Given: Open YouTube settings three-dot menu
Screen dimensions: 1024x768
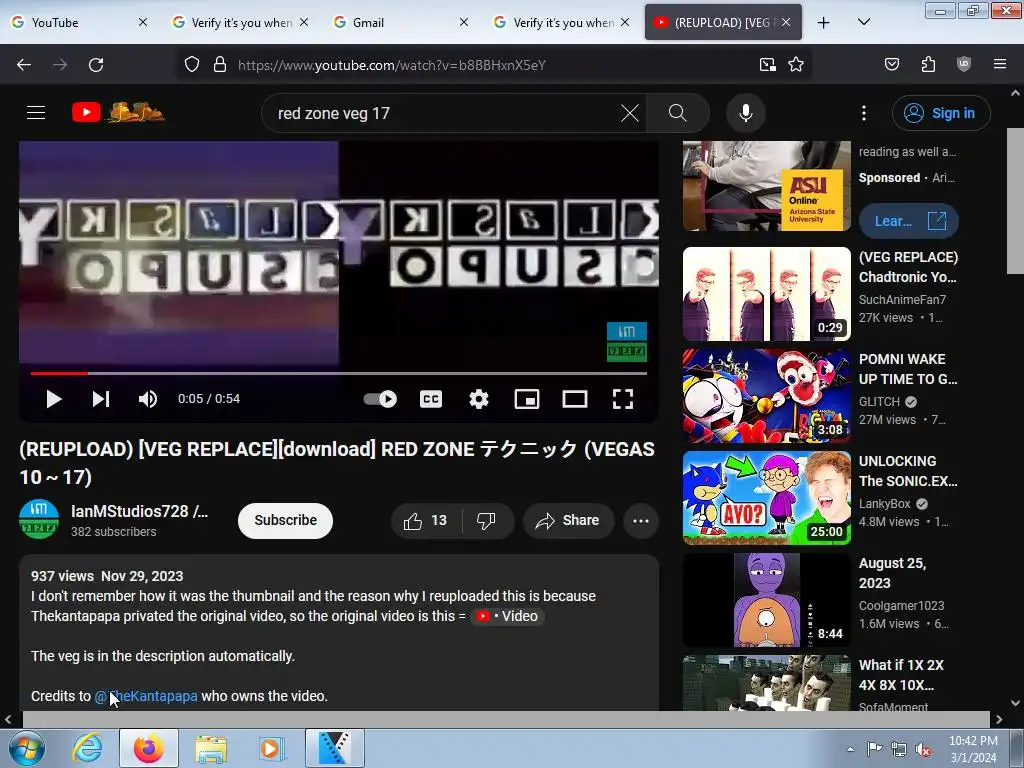Looking at the screenshot, I should tap(864, 113).
